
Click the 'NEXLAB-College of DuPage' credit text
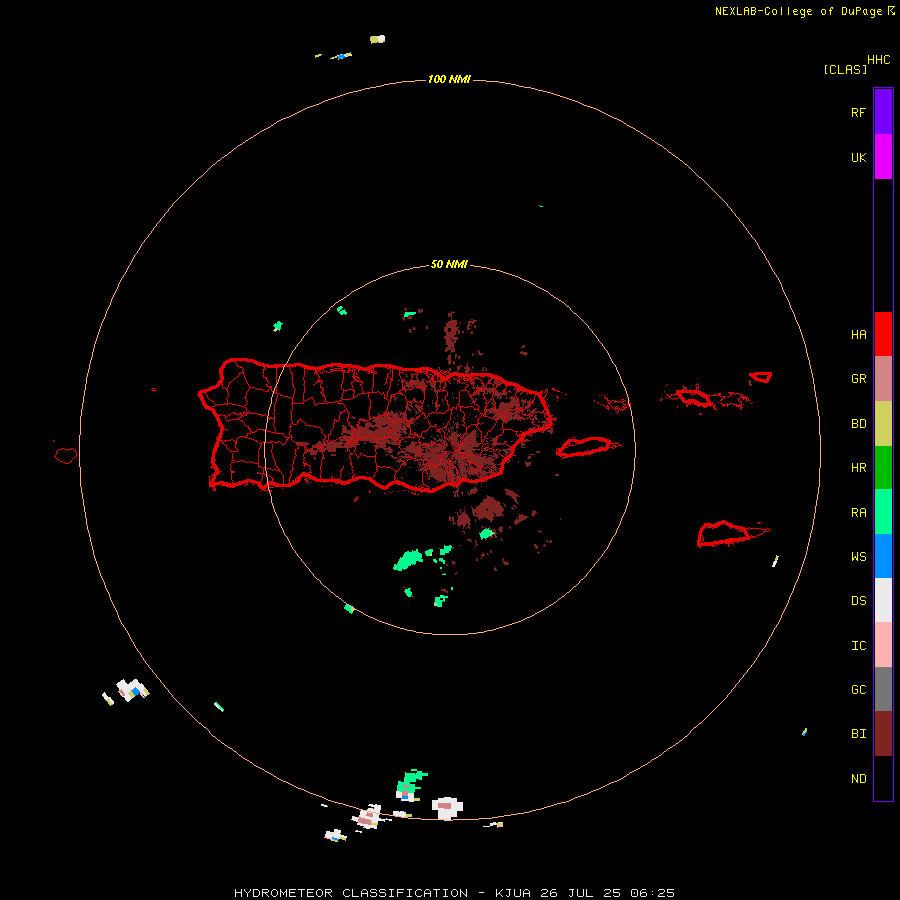point(798,11)
